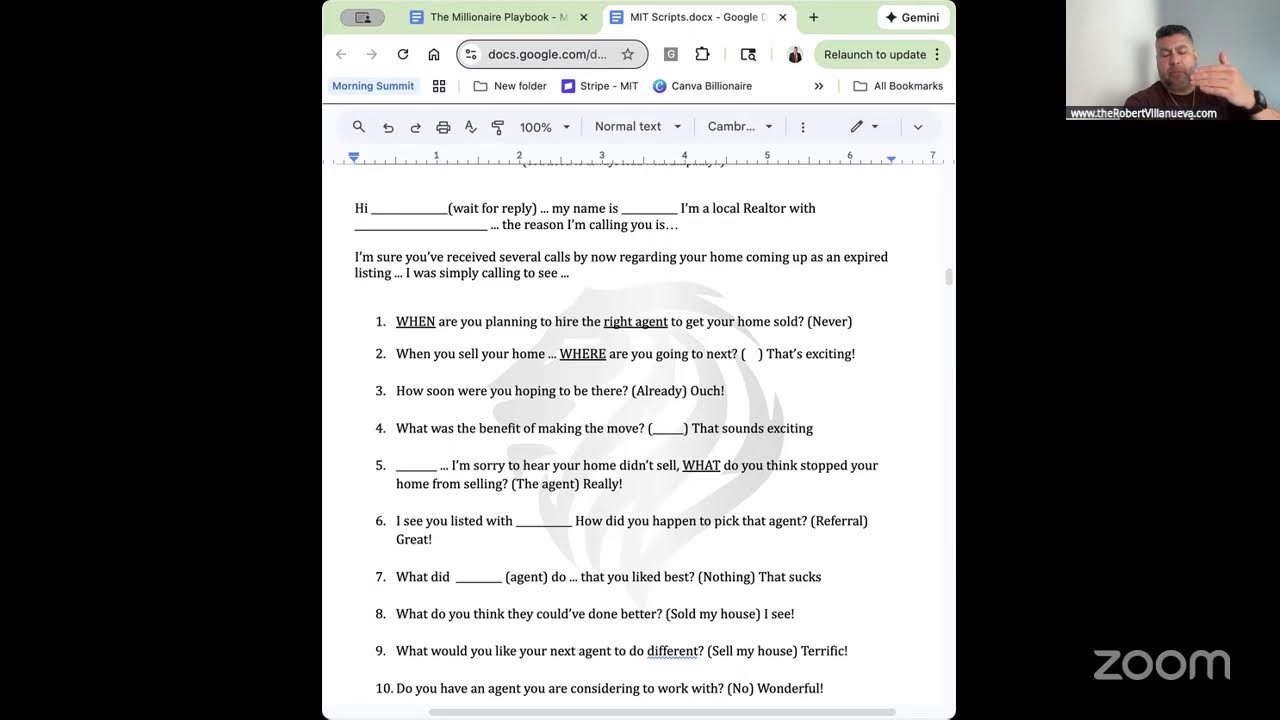Click the text '(Already) Ouch!'
The image size is (1280, 720).
678,391
